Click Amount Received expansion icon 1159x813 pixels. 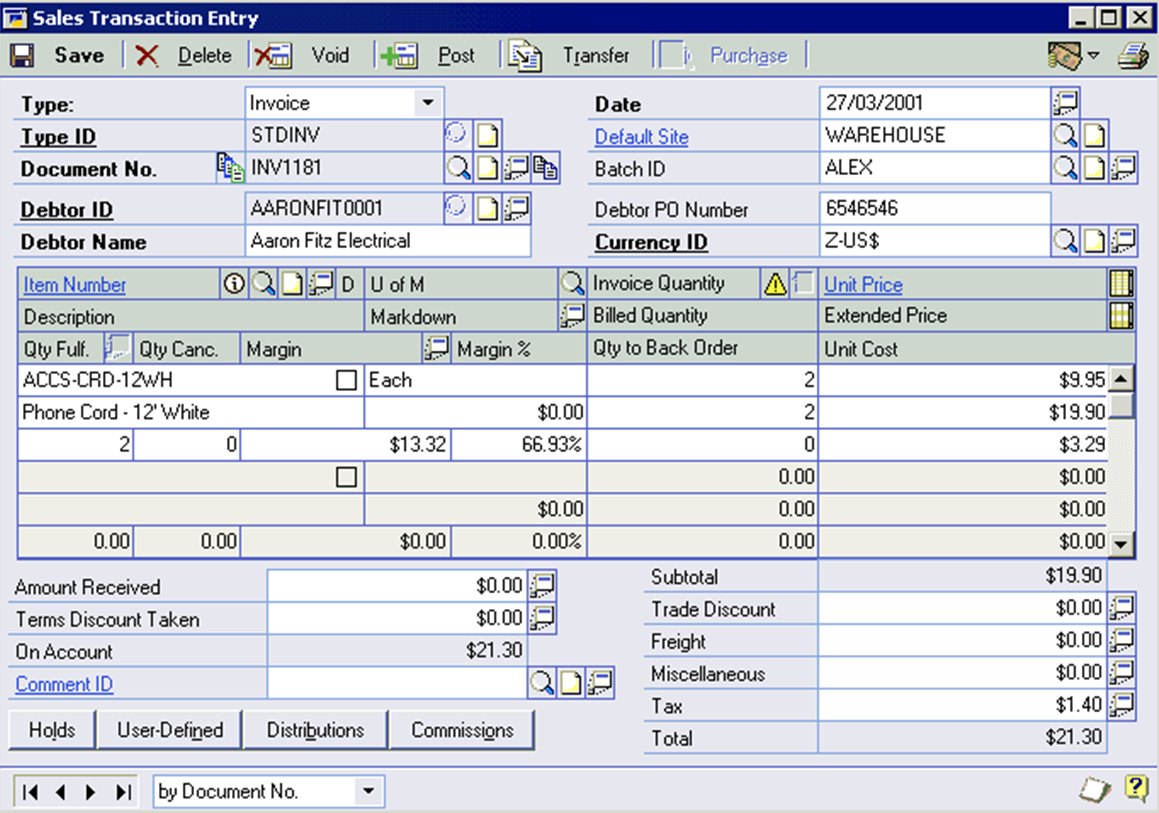[542, 586]
